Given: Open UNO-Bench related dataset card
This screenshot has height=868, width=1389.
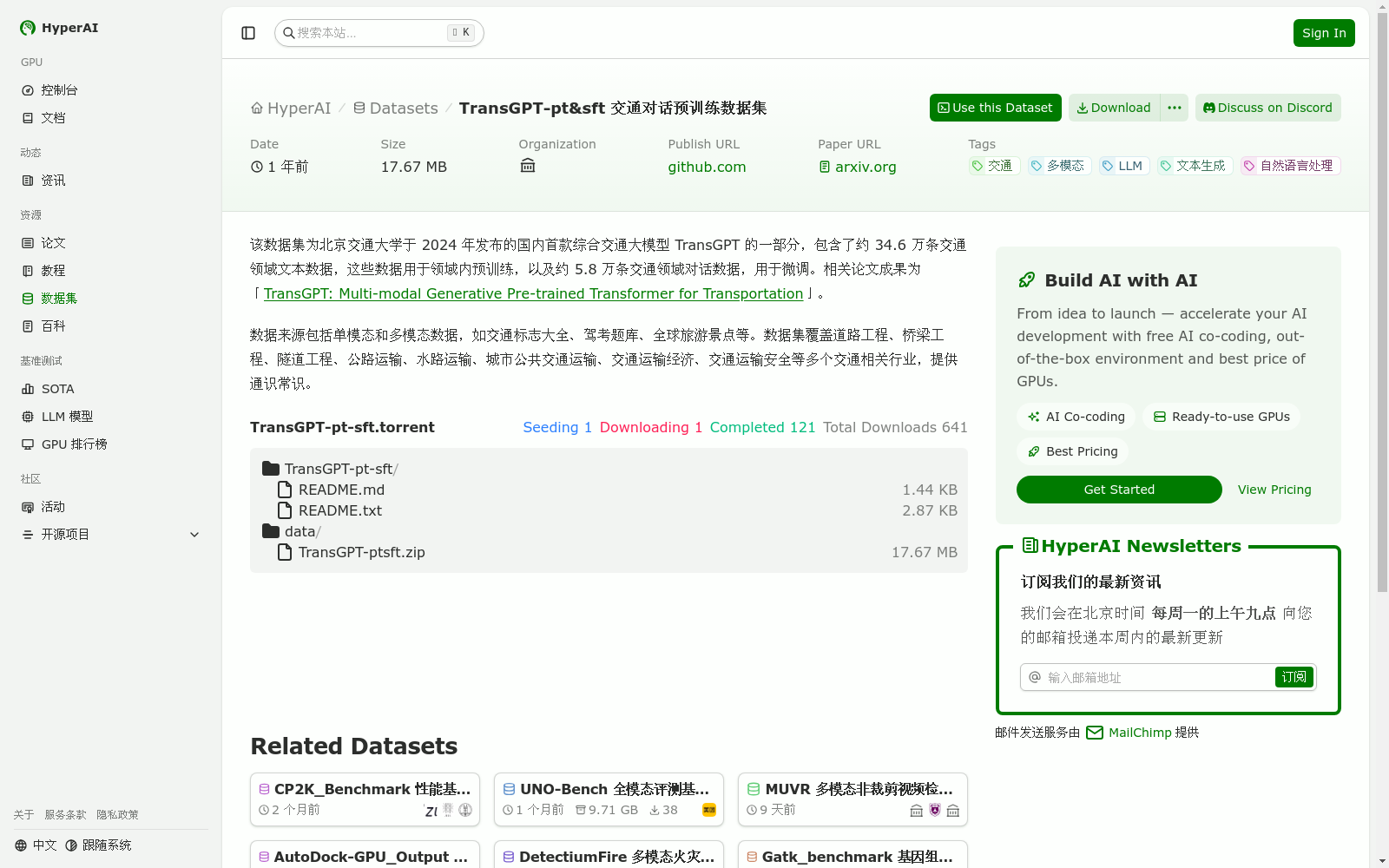Looking at the screenshot, I should (x=609, y=799).
